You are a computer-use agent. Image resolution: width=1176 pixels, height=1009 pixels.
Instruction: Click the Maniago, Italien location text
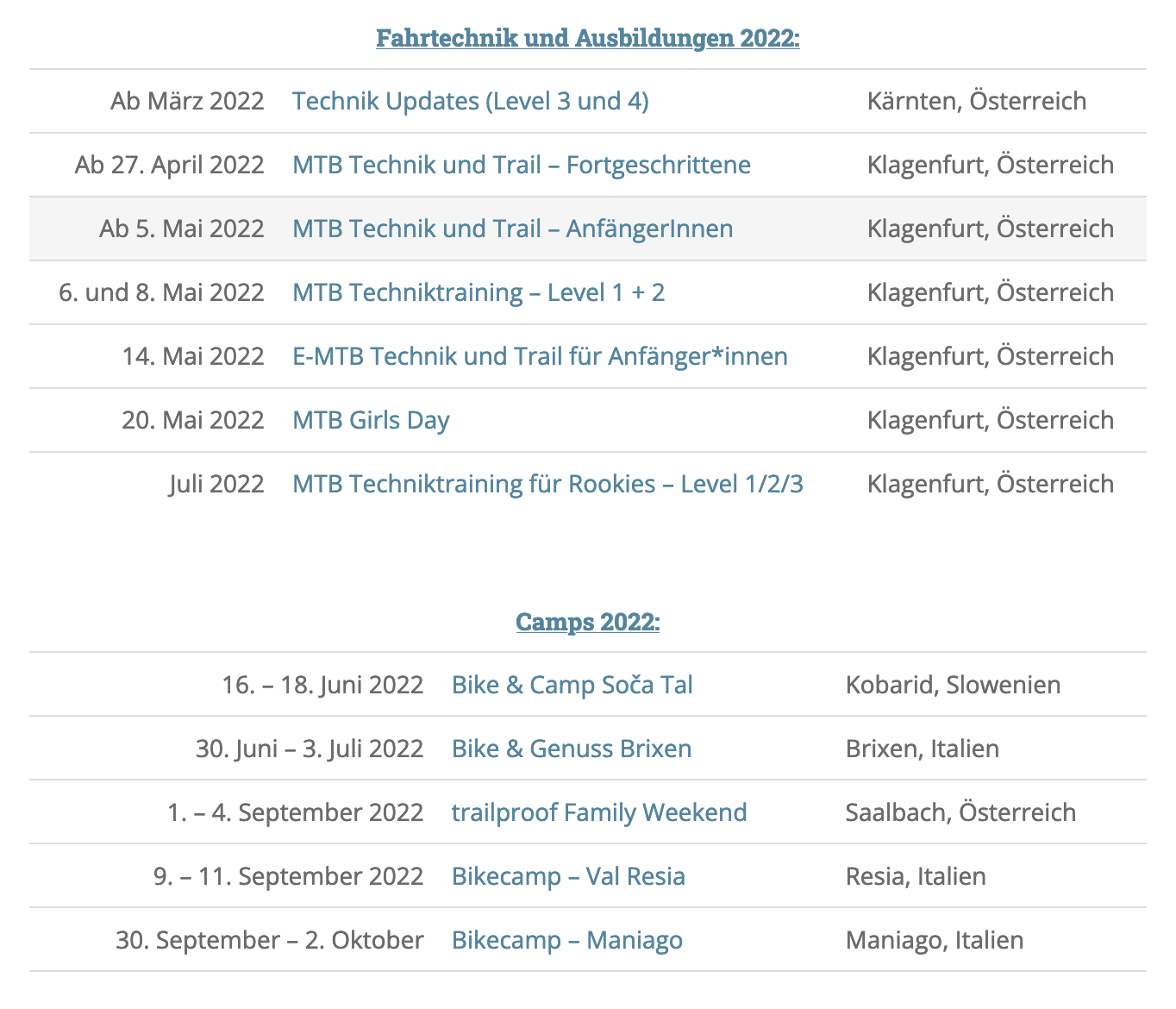[935, 940]
